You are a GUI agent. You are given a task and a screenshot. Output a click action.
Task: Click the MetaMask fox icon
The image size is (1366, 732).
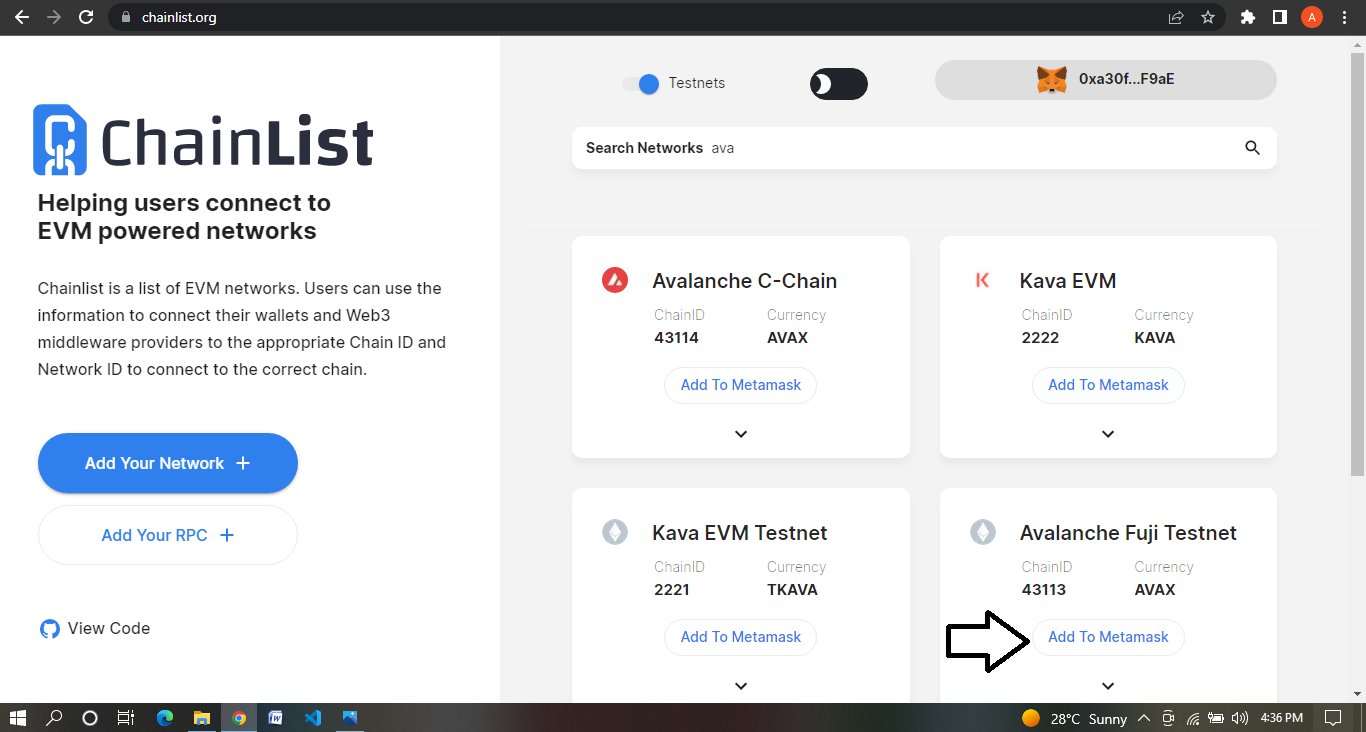tap(1051, 80)
